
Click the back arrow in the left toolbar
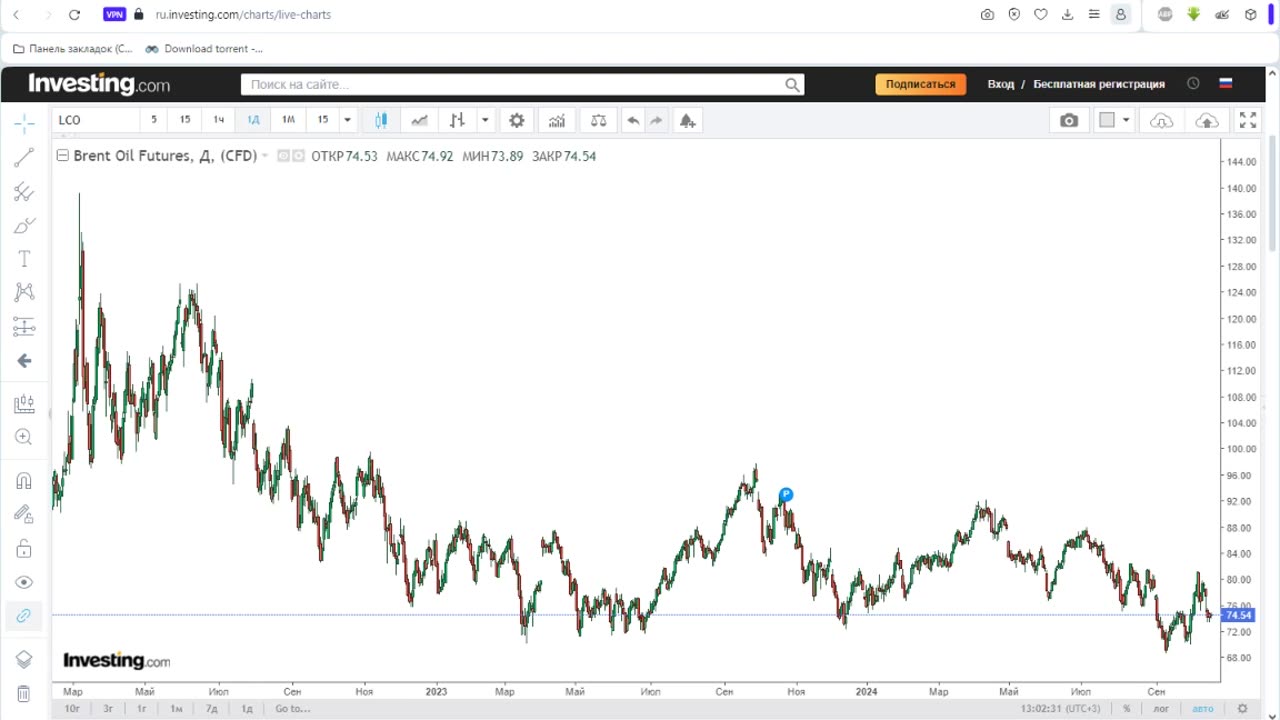24,360
